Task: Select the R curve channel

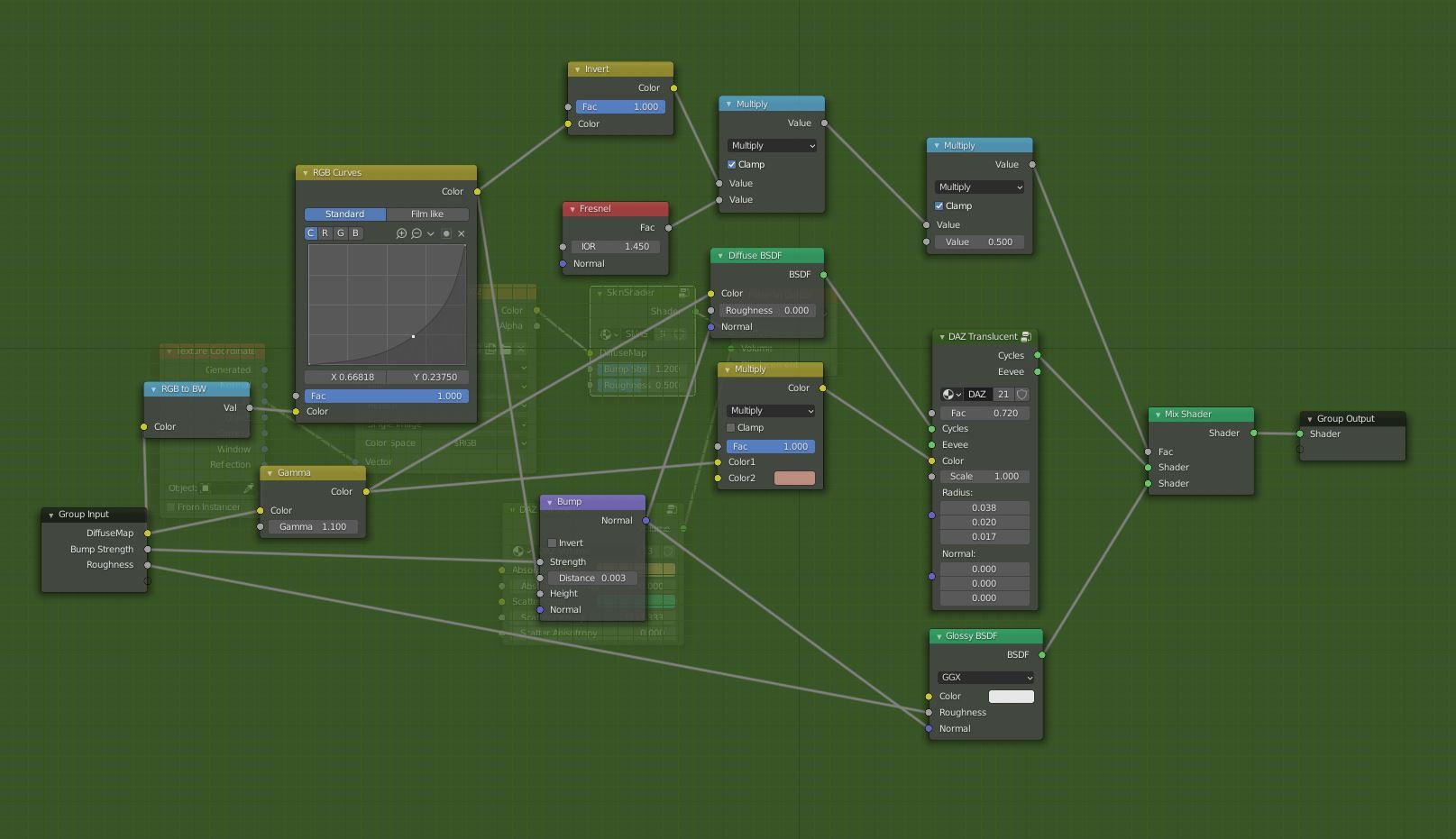Action: [325, 233]
